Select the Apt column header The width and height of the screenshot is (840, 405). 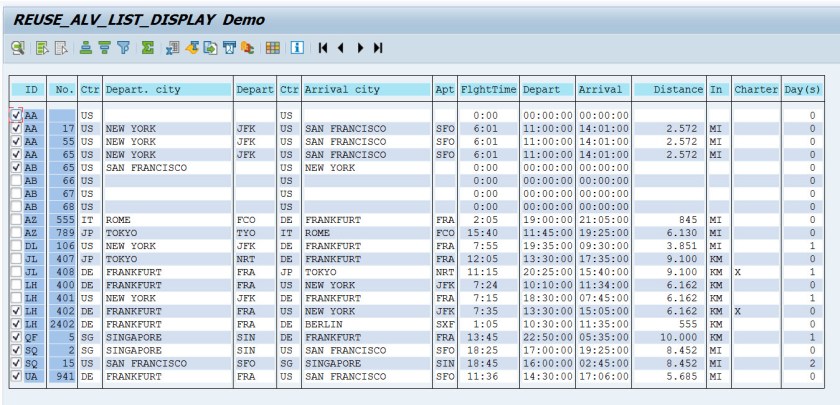click(x=445, y=89)
